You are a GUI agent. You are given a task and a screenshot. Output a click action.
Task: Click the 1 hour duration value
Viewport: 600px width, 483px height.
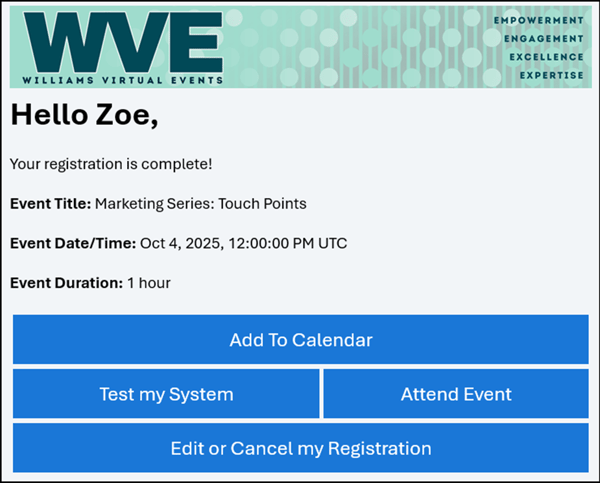(149, 283)
